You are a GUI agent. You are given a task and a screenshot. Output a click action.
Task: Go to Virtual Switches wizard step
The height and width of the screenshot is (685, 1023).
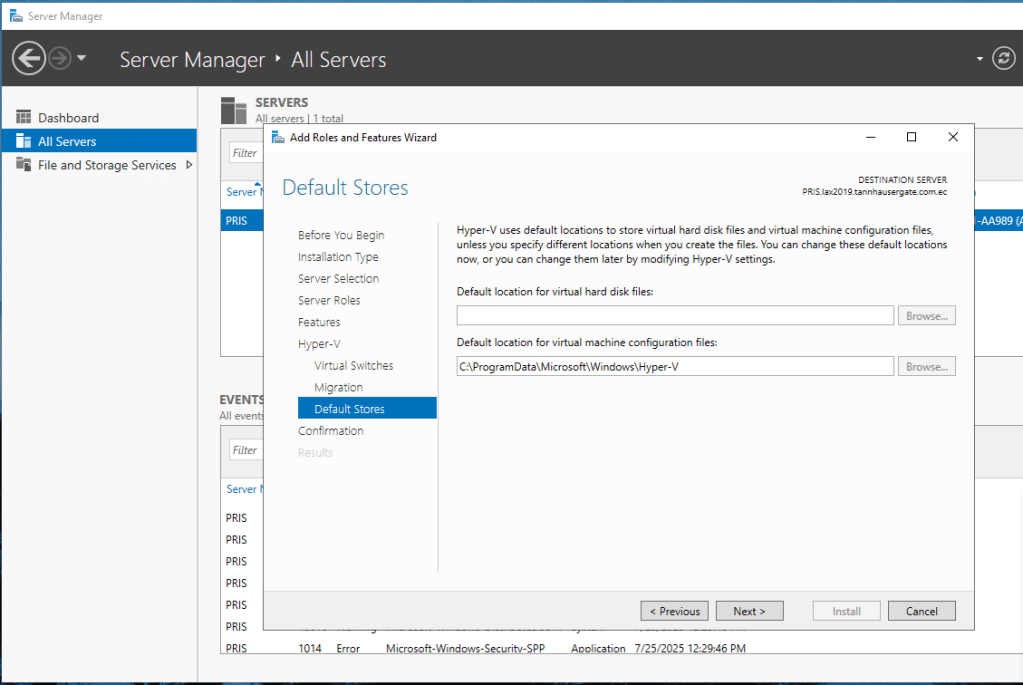pos(353,366)
